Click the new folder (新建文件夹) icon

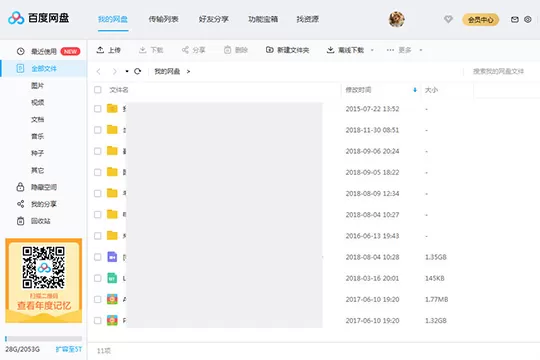(x=270, y=50)
